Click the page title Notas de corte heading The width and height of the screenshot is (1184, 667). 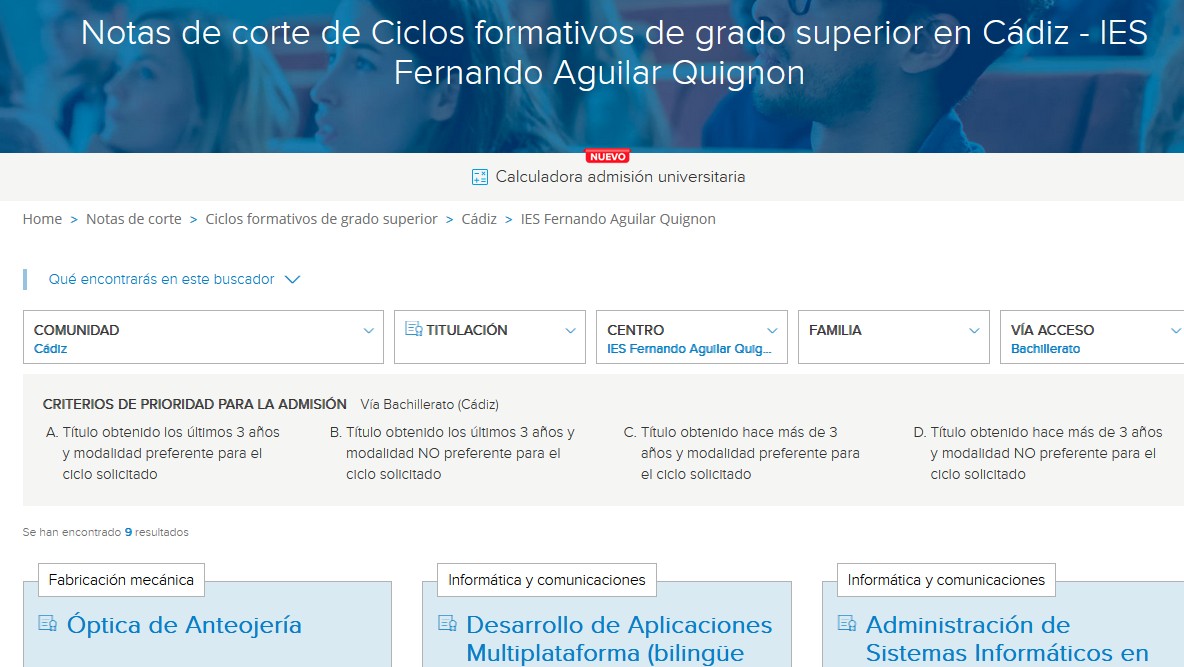pyautogui.click(x=614, y=53)
